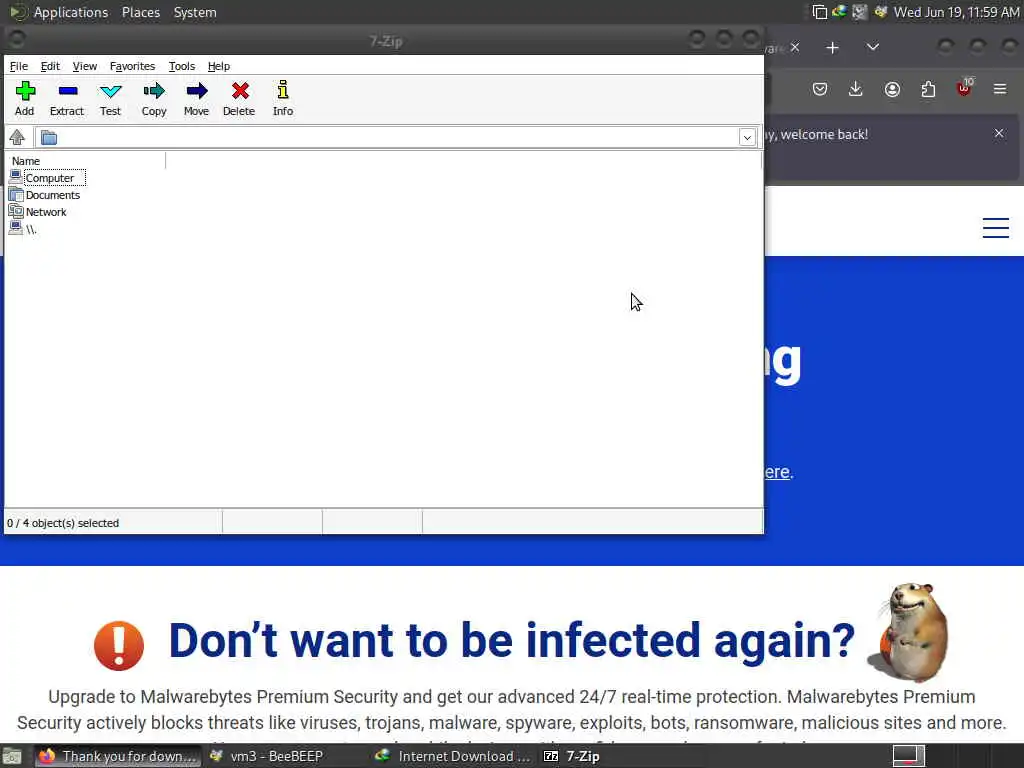
Task: Open the Info tool
Action: pyautogui.click(x=283, y=99)
